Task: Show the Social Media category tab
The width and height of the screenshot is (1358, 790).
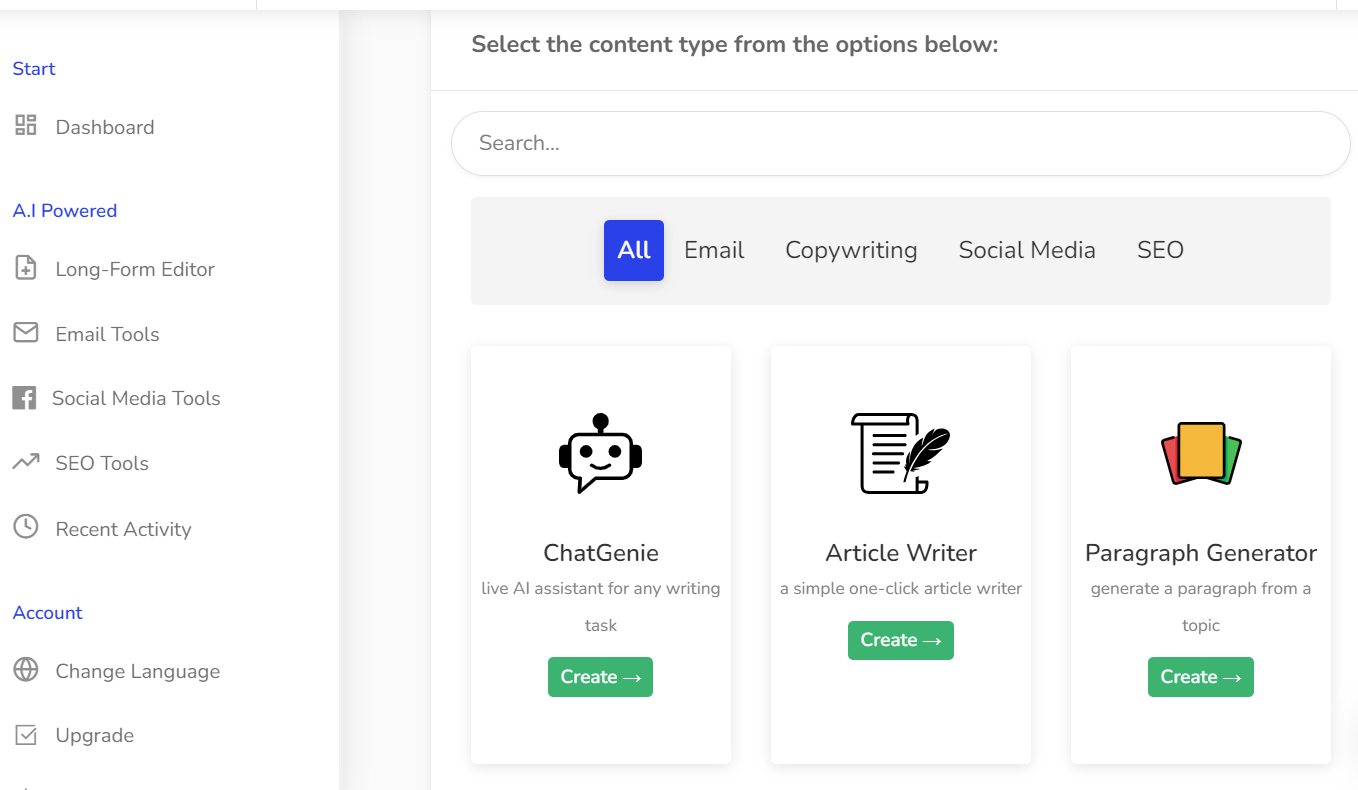Action: tap(1027, 250)
